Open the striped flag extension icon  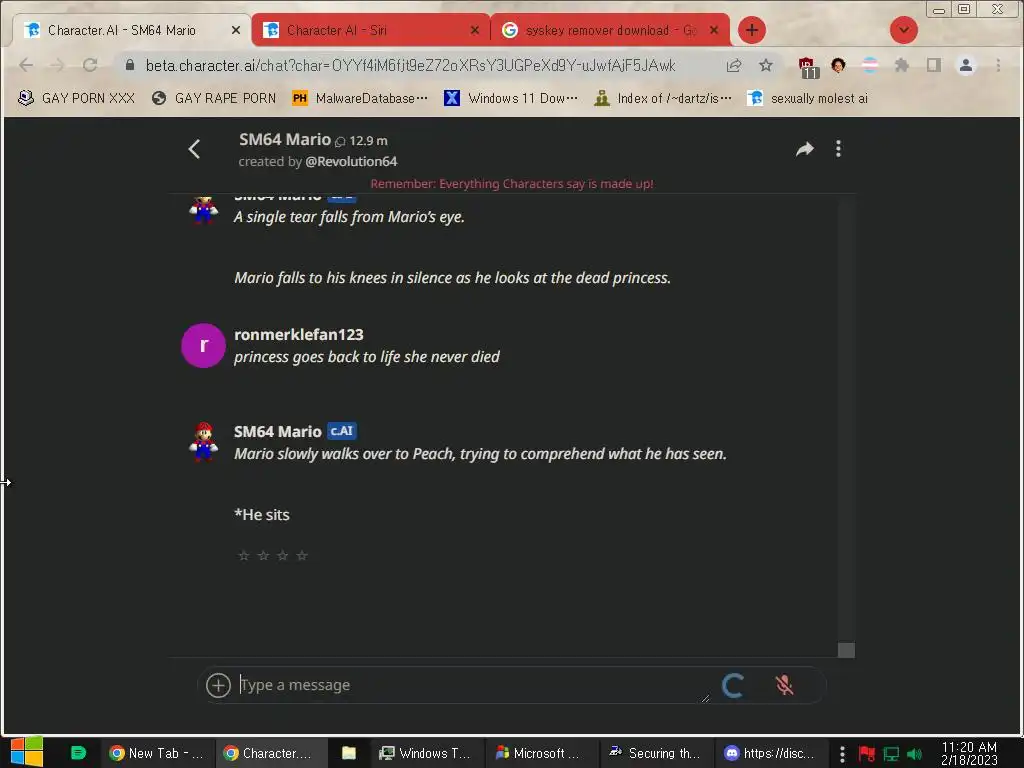[870, 65]
